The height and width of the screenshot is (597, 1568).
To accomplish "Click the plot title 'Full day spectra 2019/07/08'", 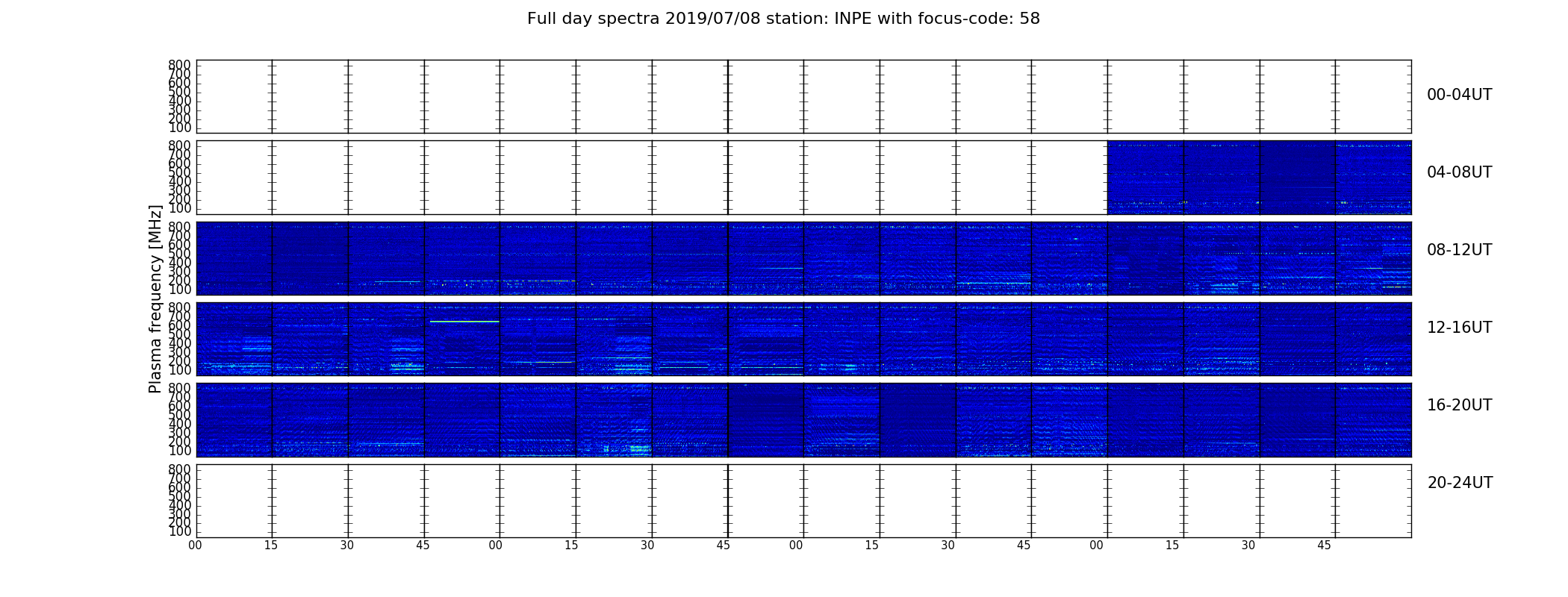I will pos(783,19).
